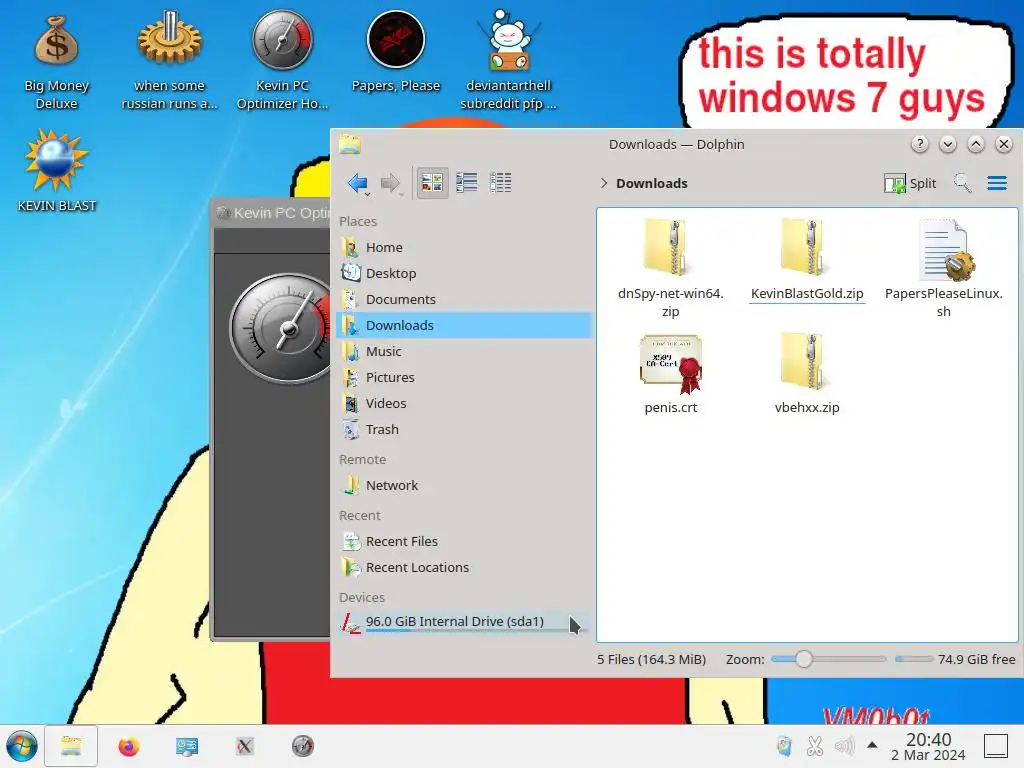The image size is (1024, 768).
Task: Open KEVIN BLAST desktop icon
Action: click(x=57, y=171)
